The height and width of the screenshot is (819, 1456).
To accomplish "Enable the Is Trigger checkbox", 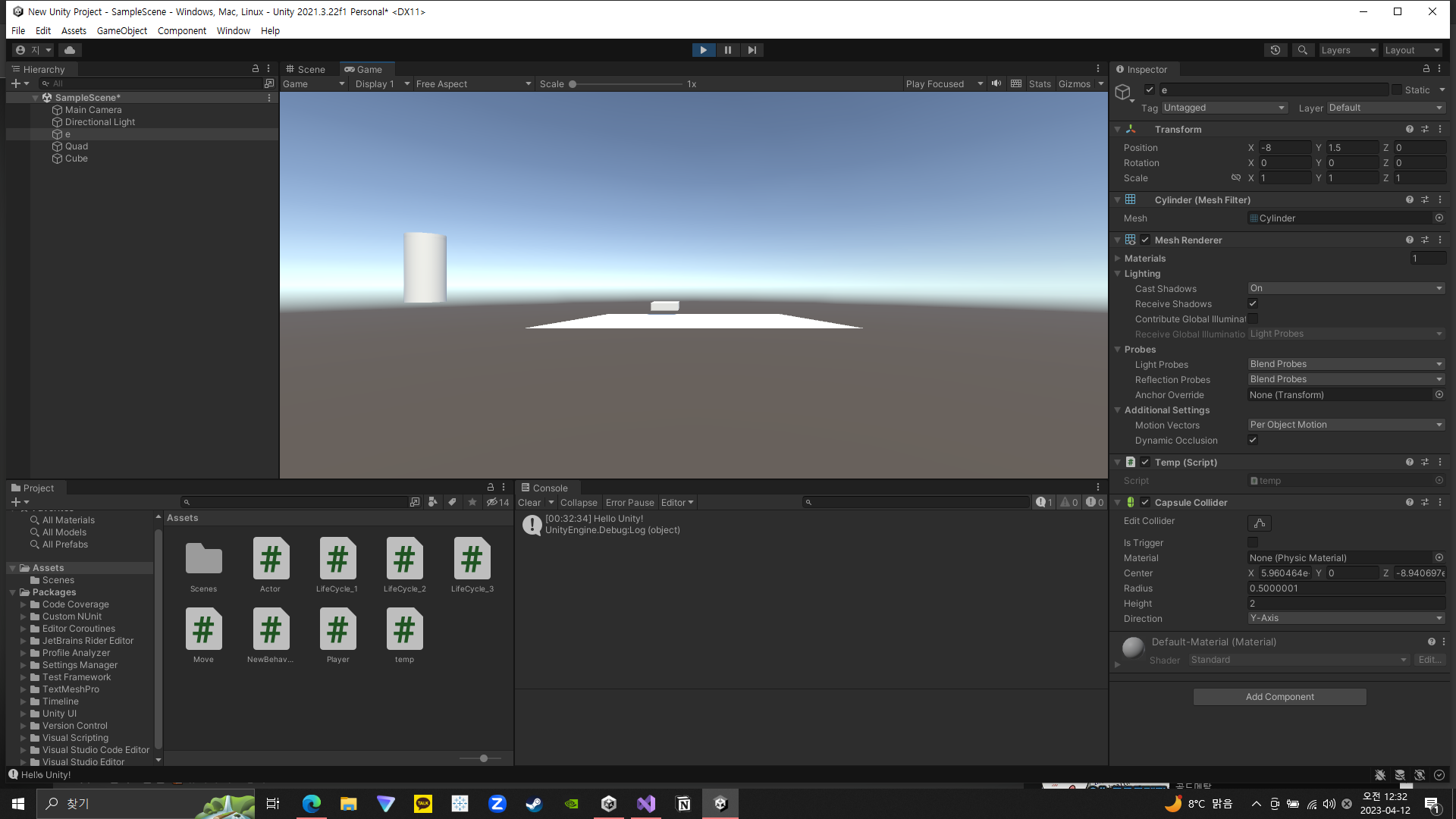I will tap(1253, 542).
